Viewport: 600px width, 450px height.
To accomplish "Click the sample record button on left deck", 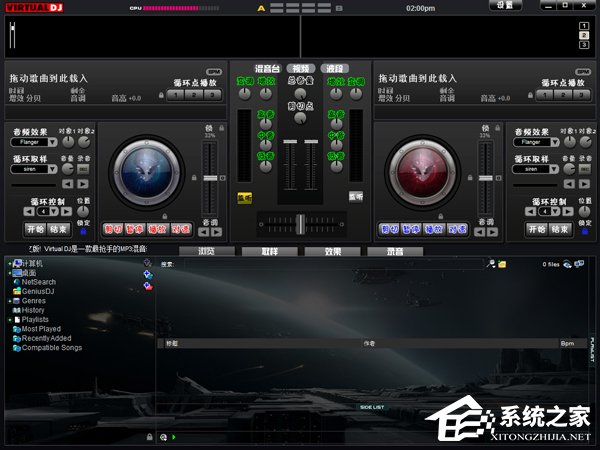I will pyautogui.click(x=83, y=169).
